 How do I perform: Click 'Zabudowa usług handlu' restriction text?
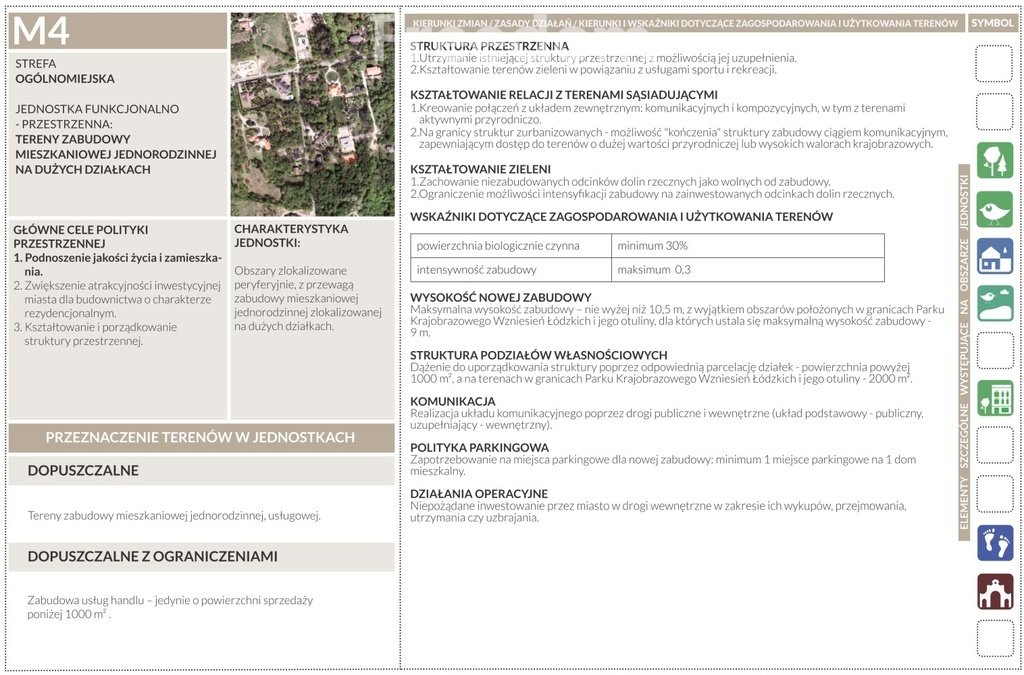tap(170, 607)
